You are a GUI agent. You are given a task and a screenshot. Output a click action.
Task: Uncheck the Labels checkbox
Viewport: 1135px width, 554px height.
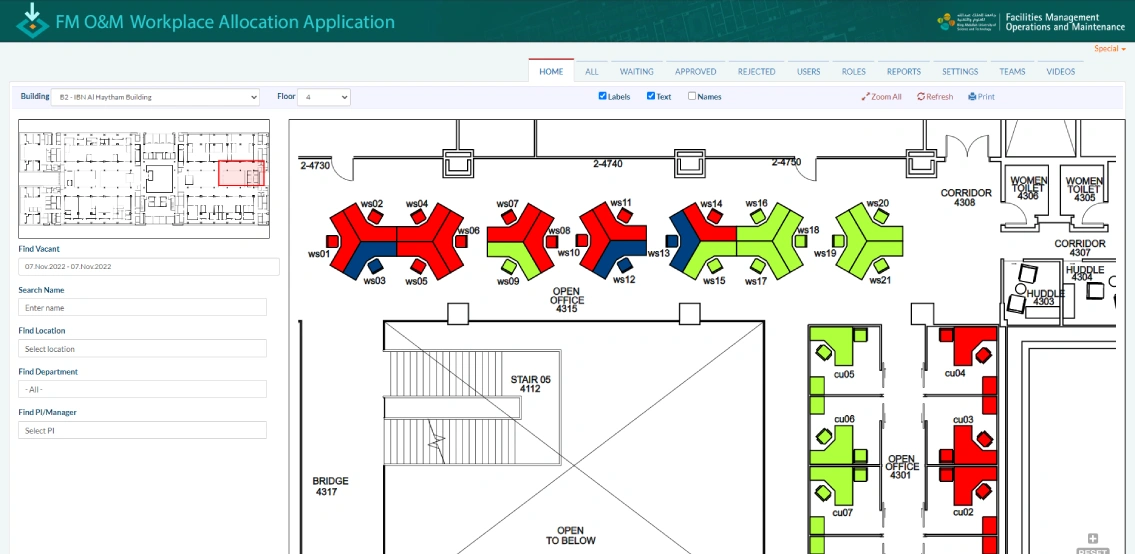pyautogui.click(x=602, y=97)
